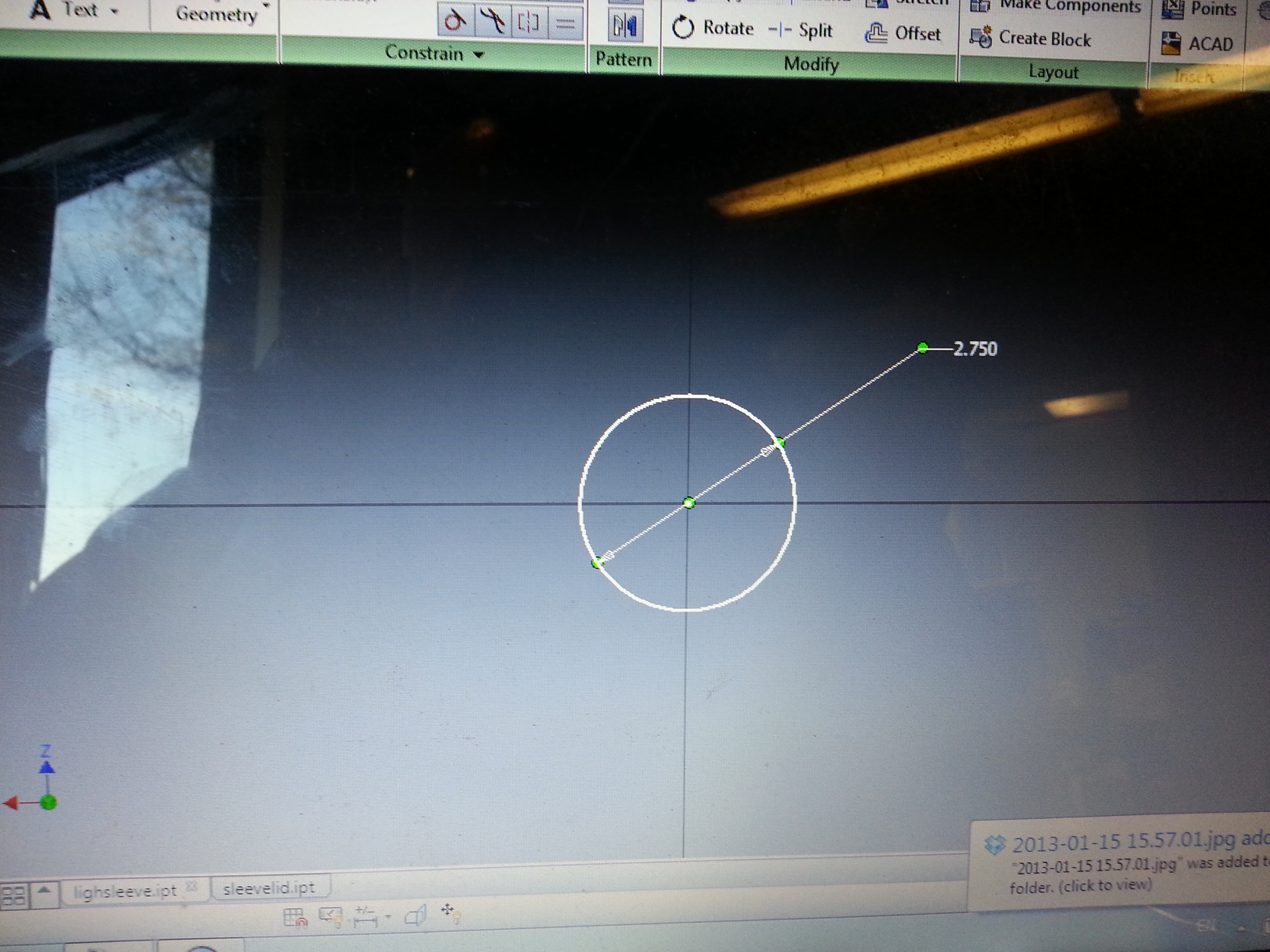The height and width of the screenshot is (952, 1270).
Task: Open the Text tool dropdown arrow
Action: tap(114, 11)
